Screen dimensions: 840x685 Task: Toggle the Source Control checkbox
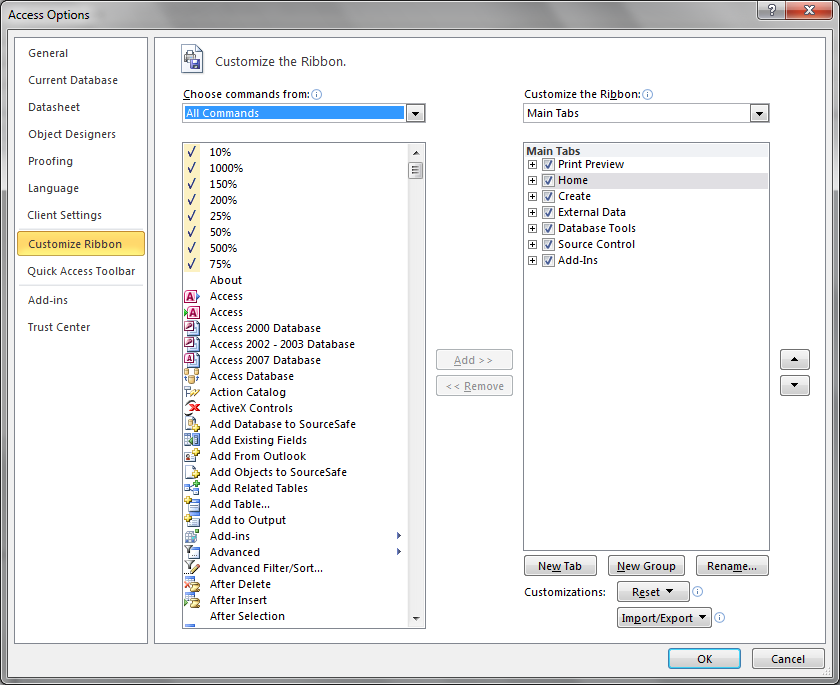coord(548,245)
